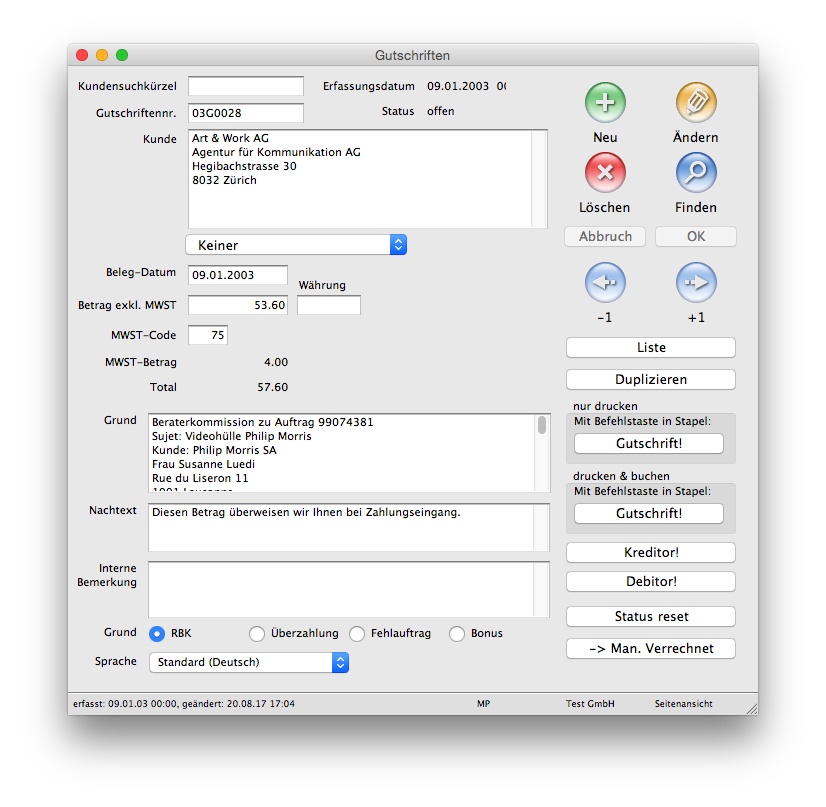Click the orange Ändern pencil icon
826x807 pixels.
coord(695,102)
